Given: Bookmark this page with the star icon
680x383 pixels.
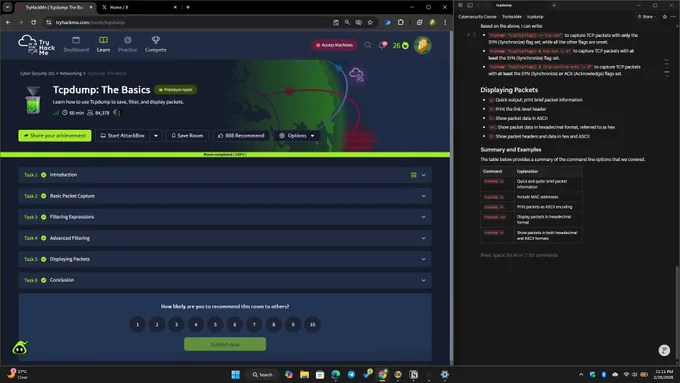Looking at the screenshot, I should coord(370,22).
